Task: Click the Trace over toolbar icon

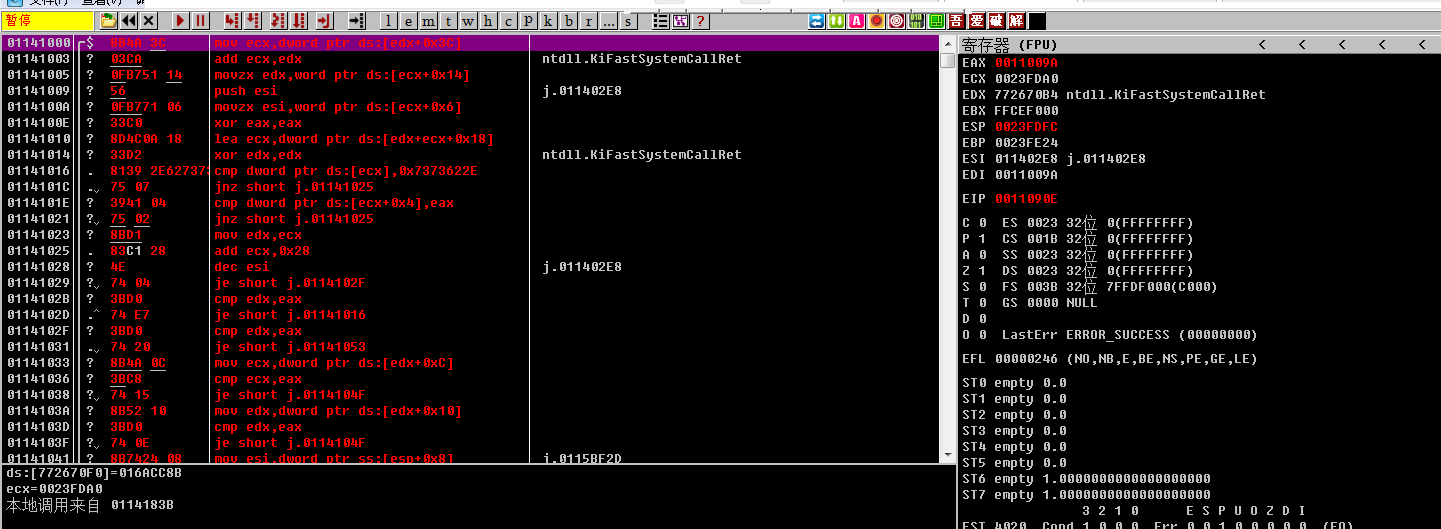Action: click(x=299, y=21)
